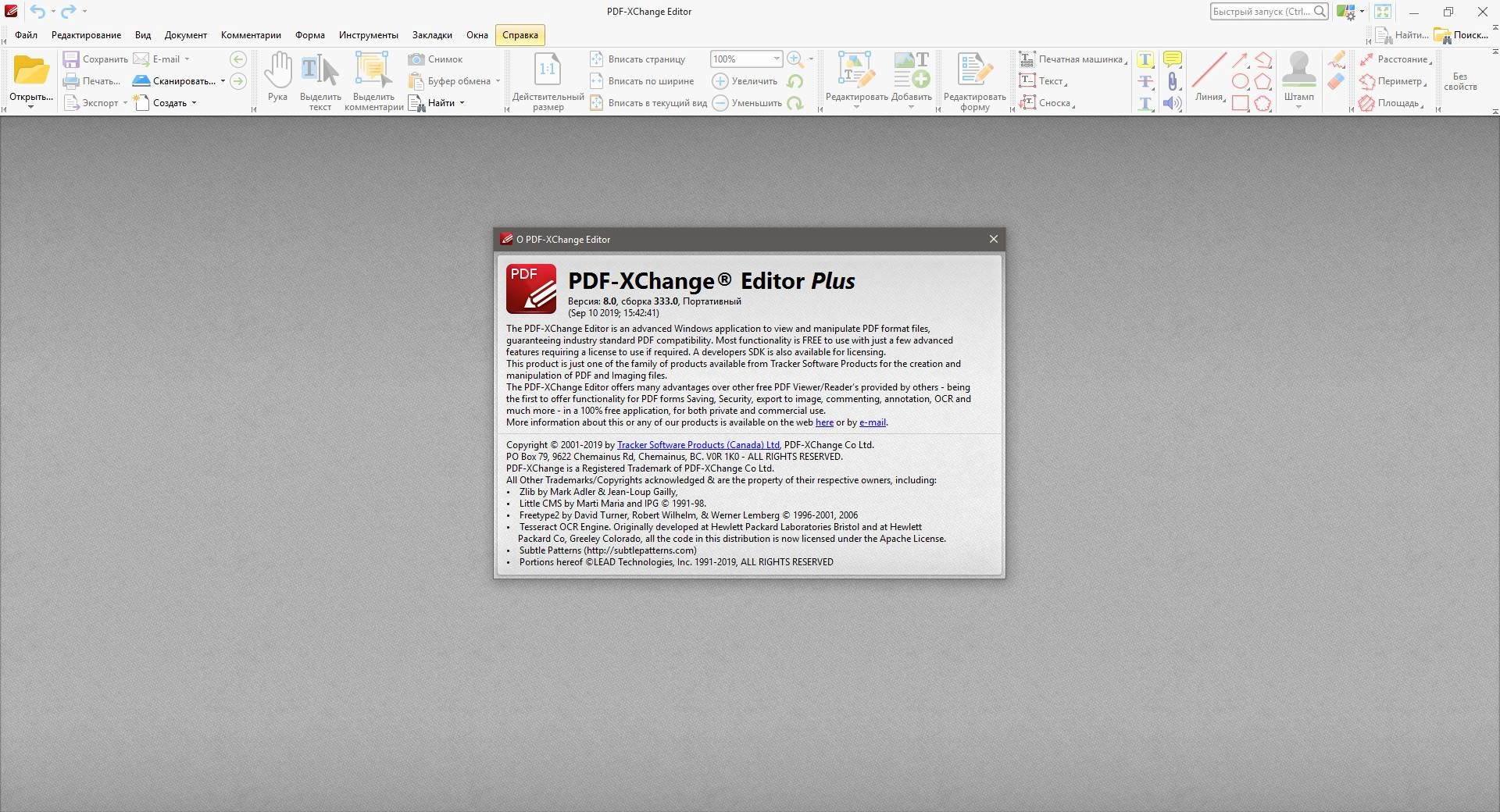Open the Справка menu

[520, 35]
